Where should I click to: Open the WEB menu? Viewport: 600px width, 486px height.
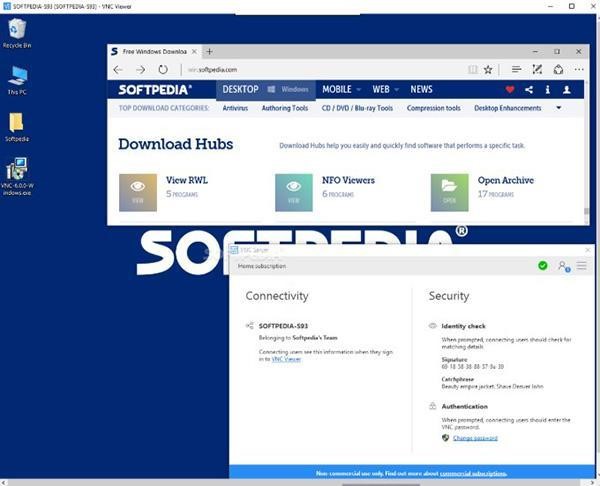tap(381, 90)
